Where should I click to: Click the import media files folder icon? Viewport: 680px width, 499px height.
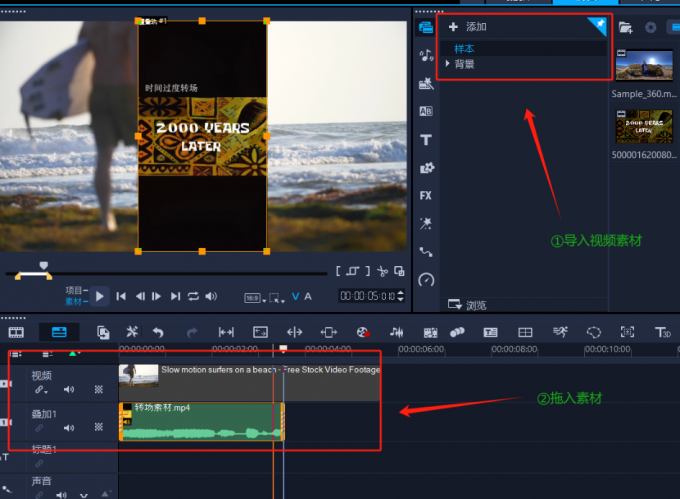pos(625,27)
